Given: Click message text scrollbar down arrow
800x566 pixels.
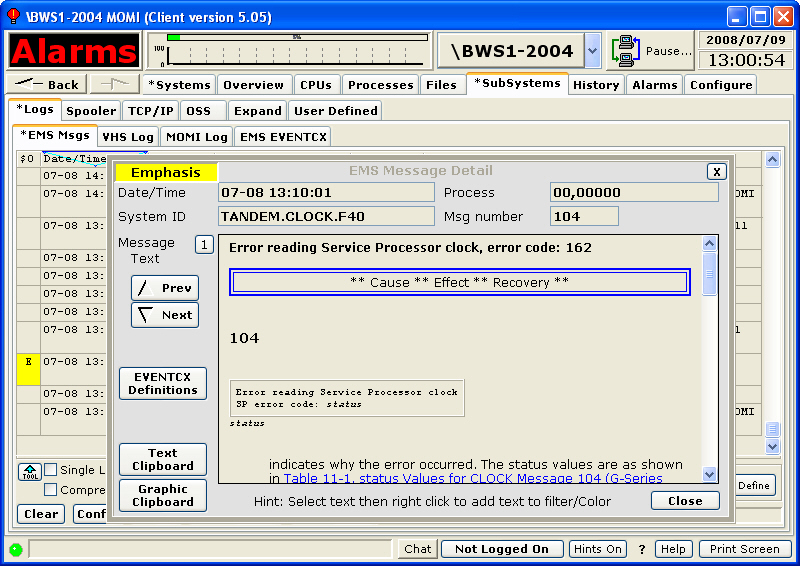Looking at the screenshot, I should click(x=710, y=475).
